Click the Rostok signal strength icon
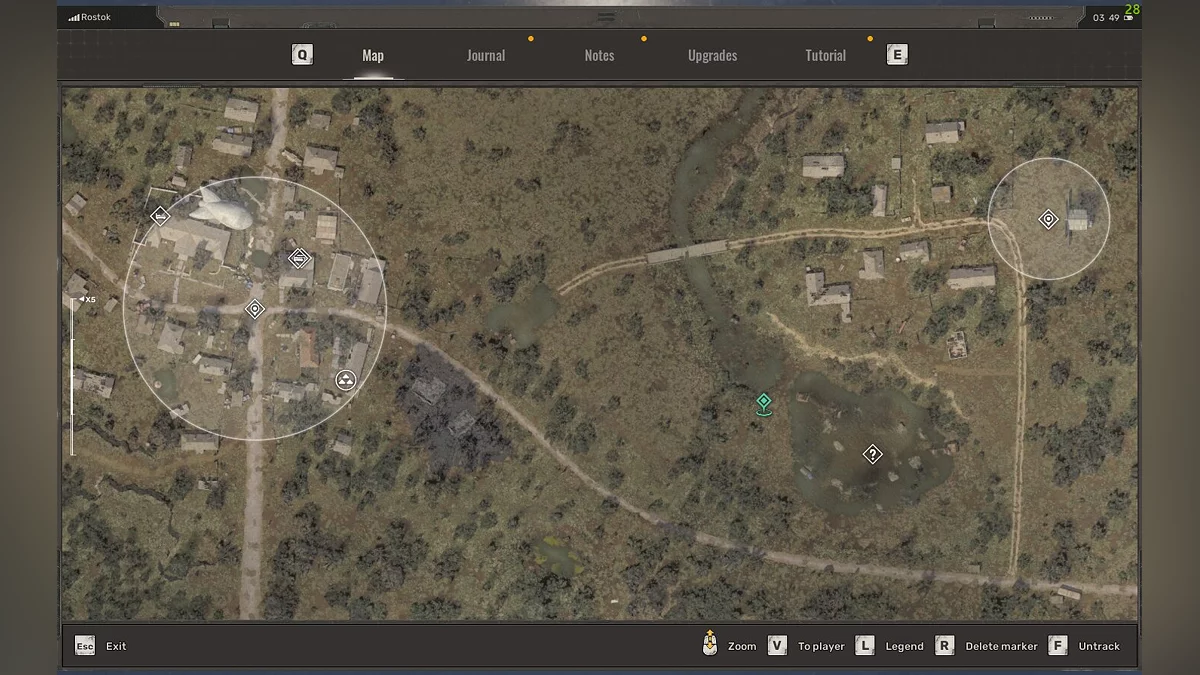1200x675 pixels. coord(74,18)
